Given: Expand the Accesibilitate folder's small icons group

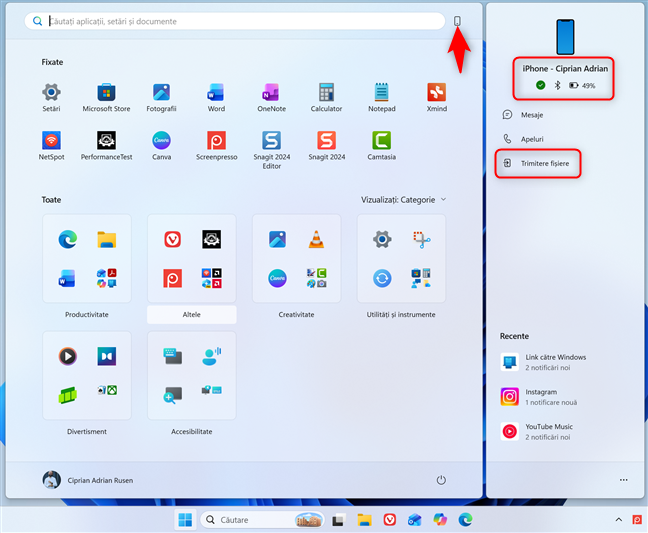Looking at the screenshot, I should 212,390.
